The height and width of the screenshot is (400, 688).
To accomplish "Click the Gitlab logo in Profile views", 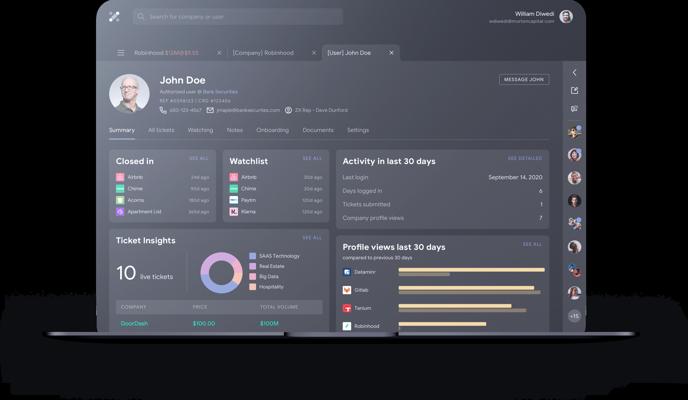I will pyautogui.click(x=347, y=290).
